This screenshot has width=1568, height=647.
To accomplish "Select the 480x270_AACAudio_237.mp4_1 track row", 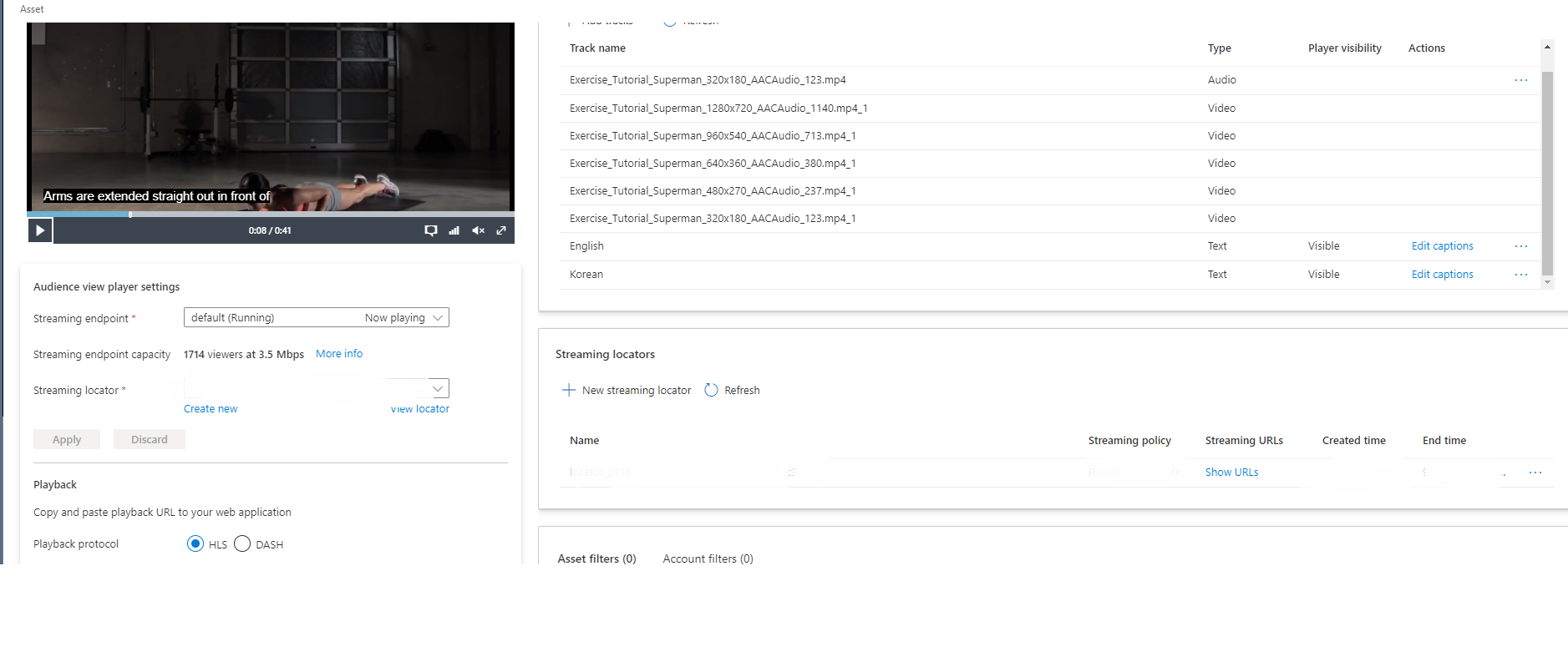I will 1049,191.
